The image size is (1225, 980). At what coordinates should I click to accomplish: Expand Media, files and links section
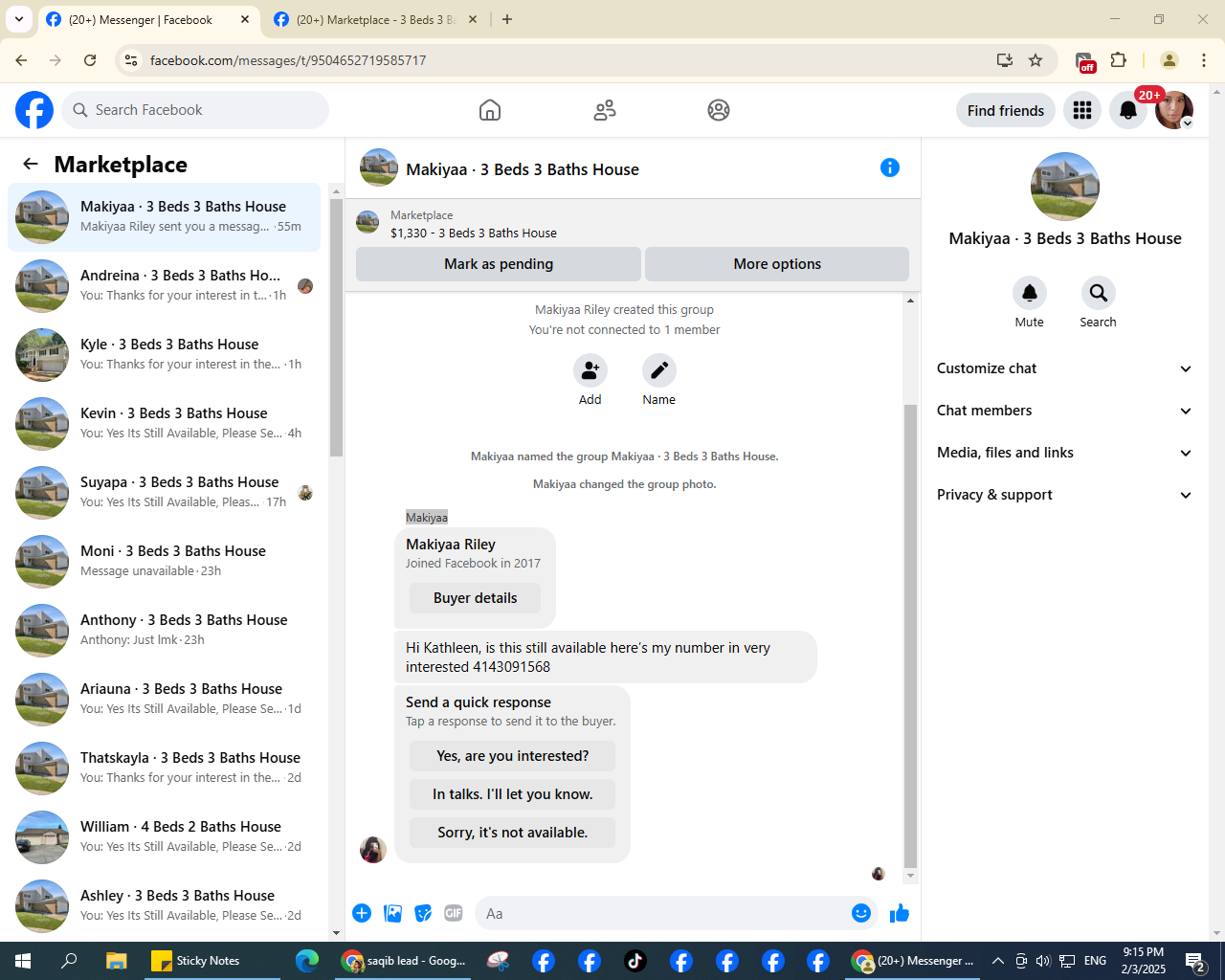[x=1065, y=453]
